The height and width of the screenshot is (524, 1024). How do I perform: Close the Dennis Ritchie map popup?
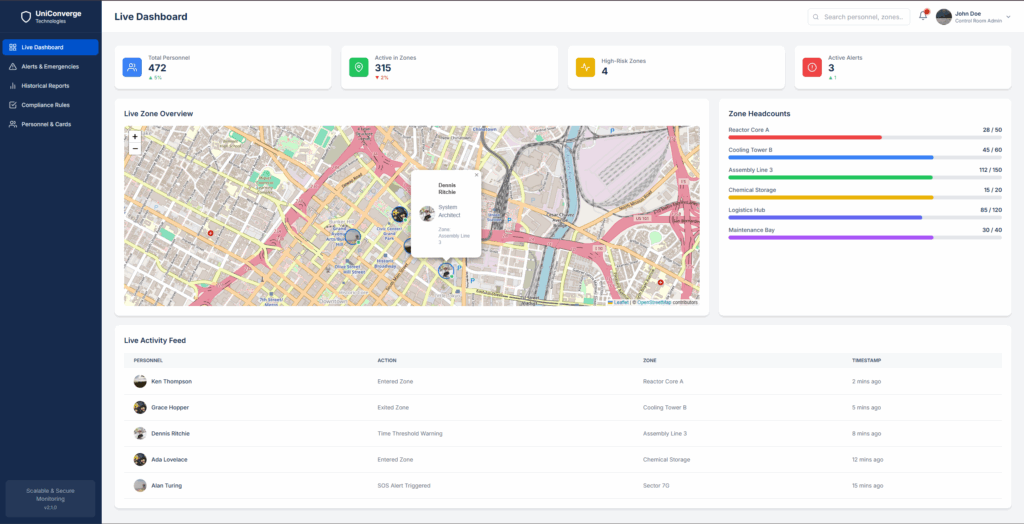click(476, 175)
